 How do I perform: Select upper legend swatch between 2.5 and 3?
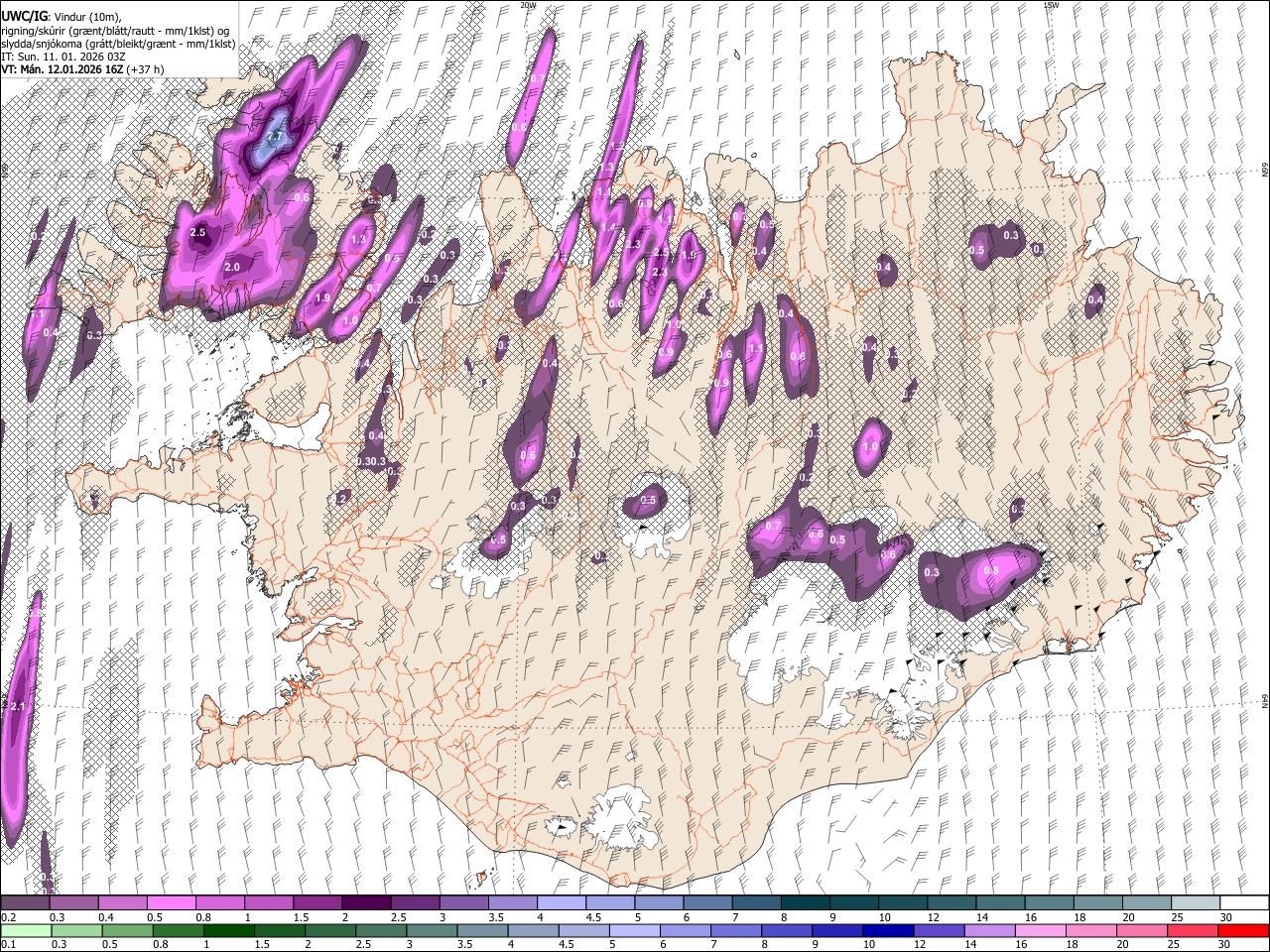click(x=414, y=903)
